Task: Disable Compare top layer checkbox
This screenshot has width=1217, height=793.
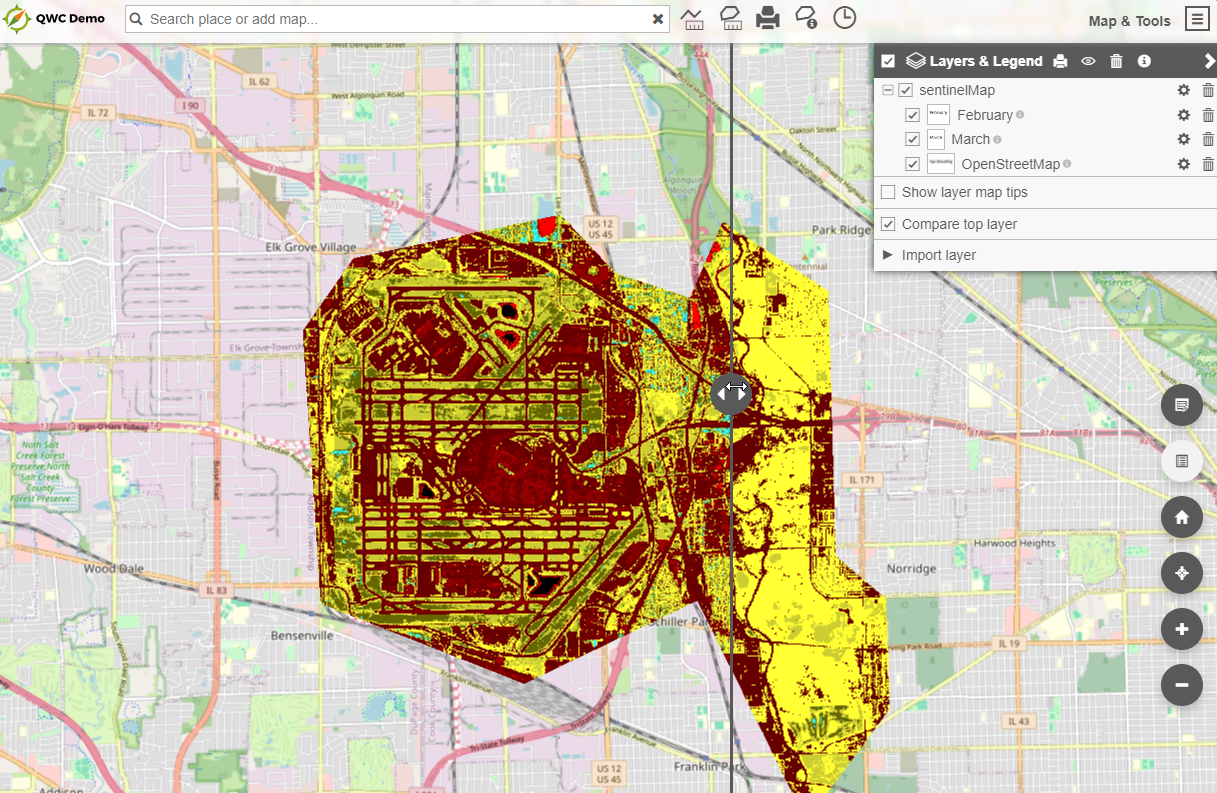Action: 888,224
